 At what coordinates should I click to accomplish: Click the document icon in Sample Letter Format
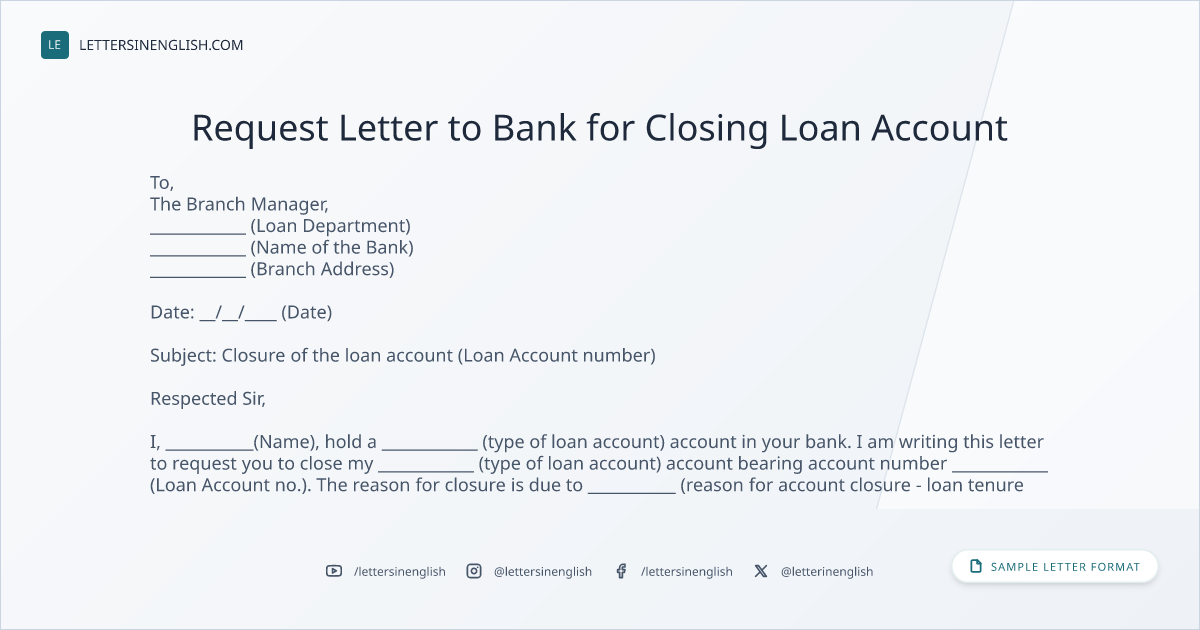(976, 566)
